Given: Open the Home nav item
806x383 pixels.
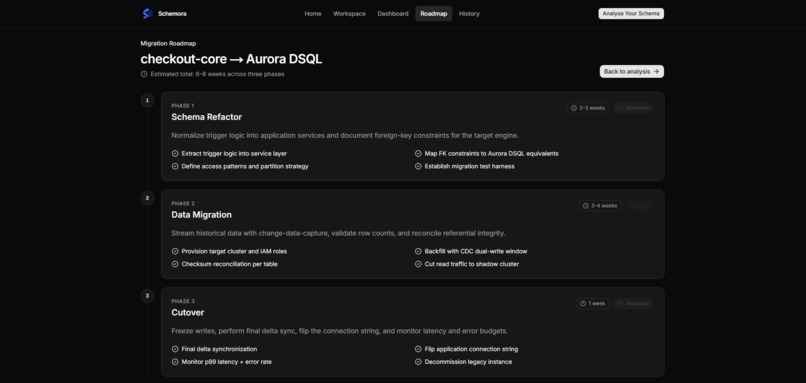Looking at the screenshot, I should [x=313, y=14].
